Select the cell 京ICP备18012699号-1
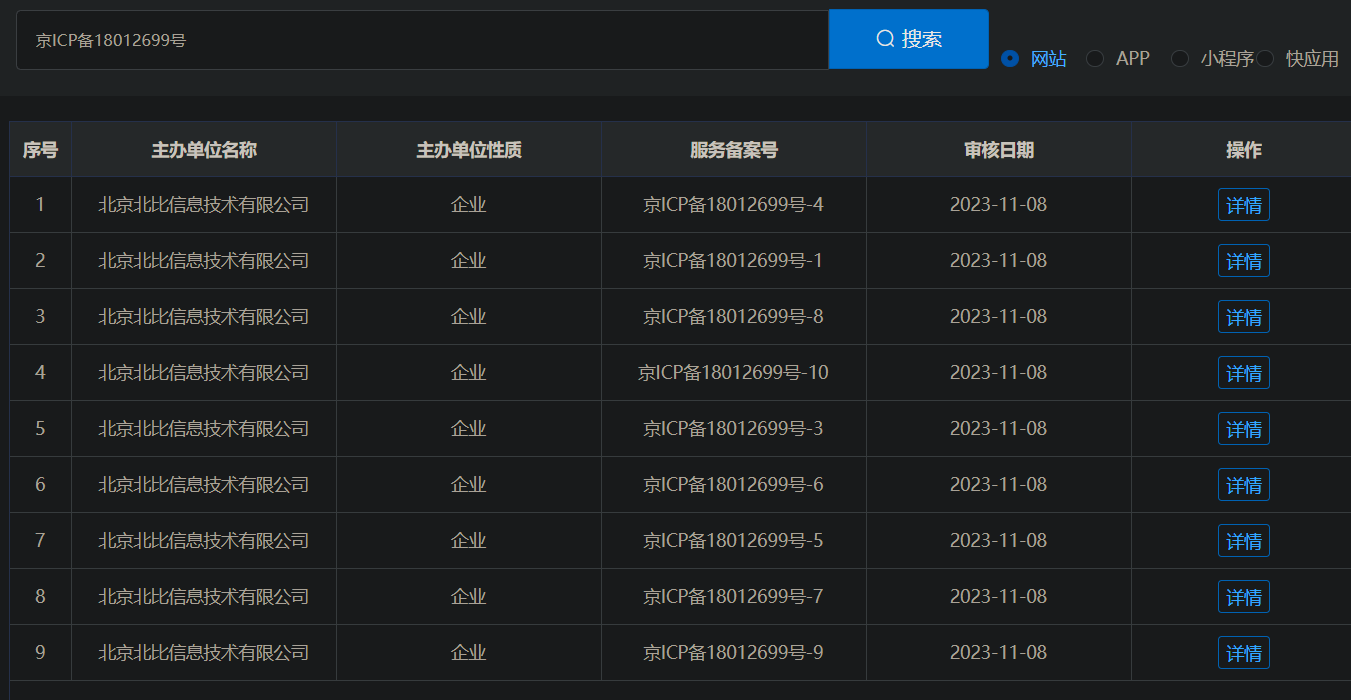Viewport: 1351px width, 700px height. tap(734, 261)
